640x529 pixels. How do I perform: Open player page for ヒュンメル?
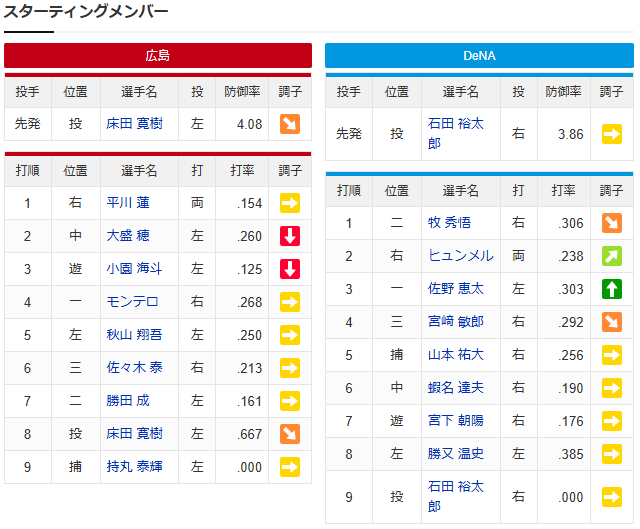pos(460,256)
